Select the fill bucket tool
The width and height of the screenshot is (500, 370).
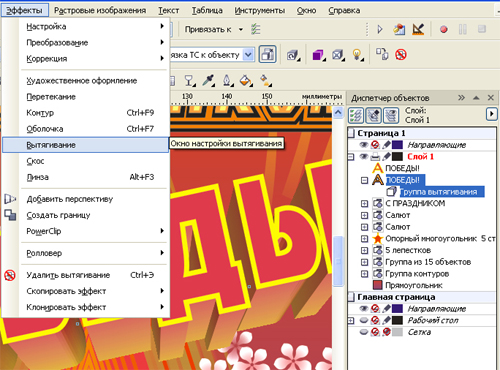tap(246, 80)
